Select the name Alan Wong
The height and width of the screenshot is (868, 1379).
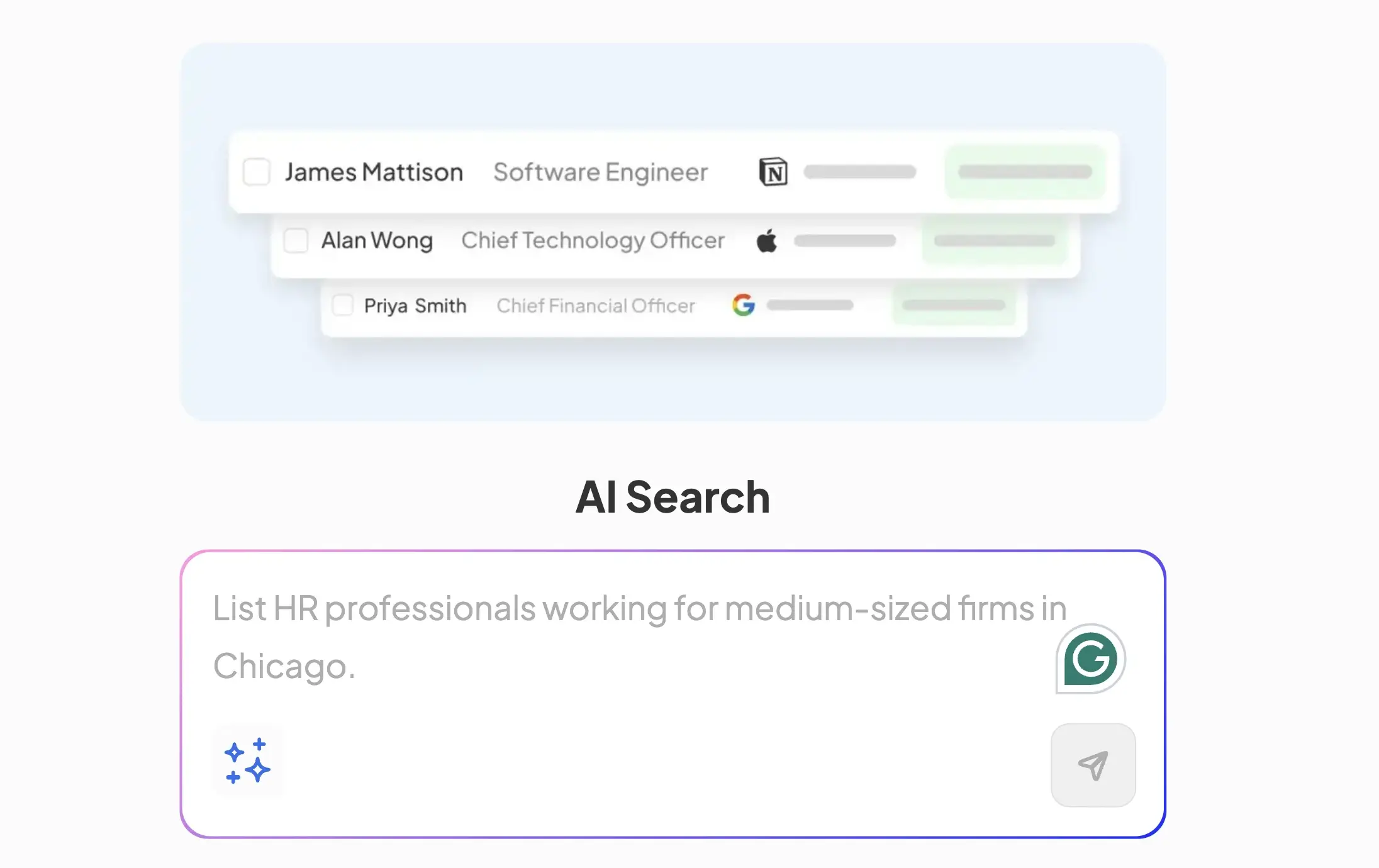[377, 240]
